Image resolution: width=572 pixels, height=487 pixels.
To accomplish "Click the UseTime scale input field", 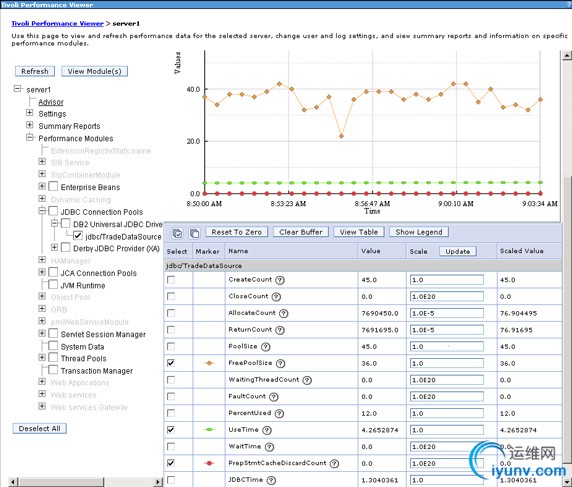I will pos(447,430).
